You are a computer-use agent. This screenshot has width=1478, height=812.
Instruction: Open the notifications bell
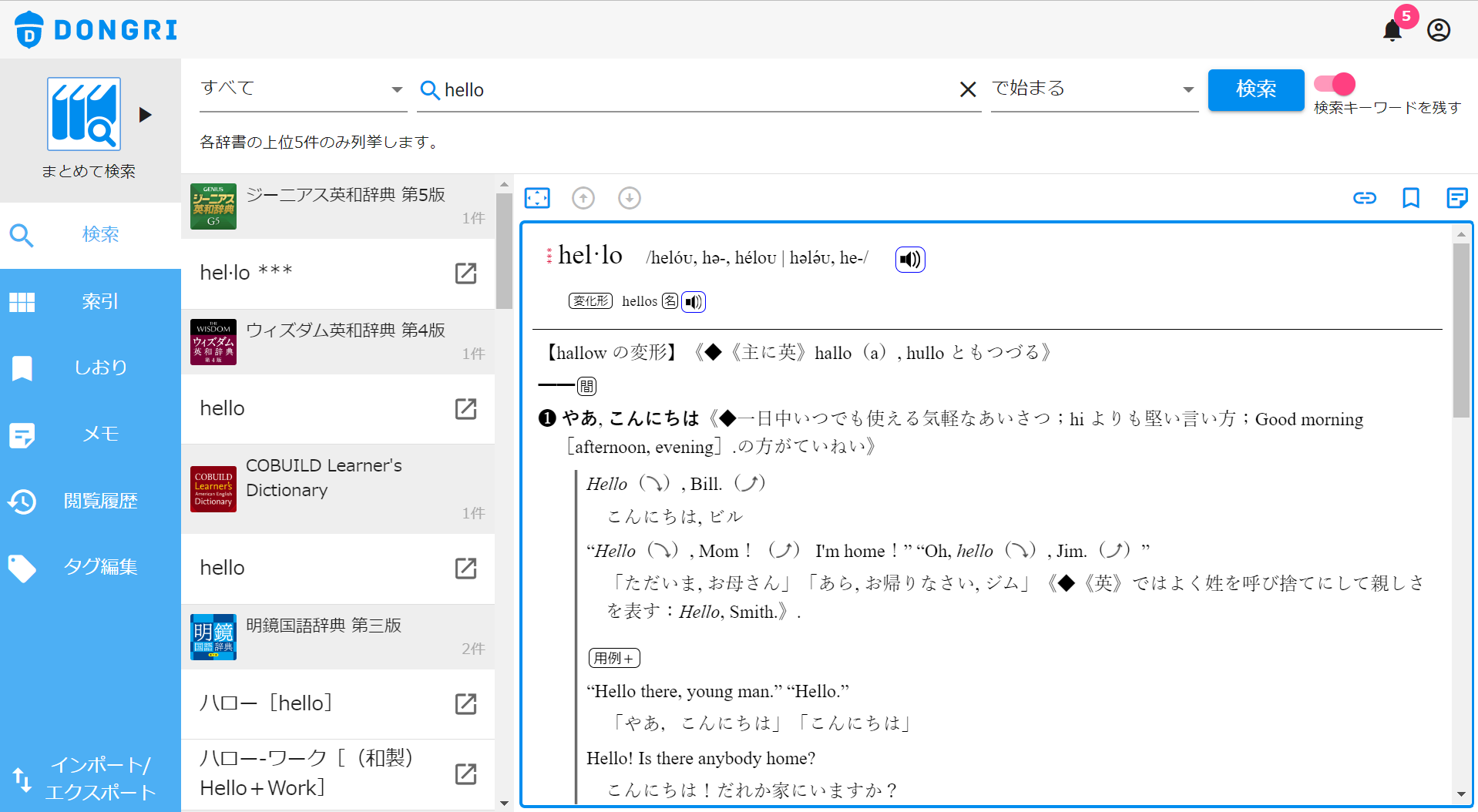coord(1392,30)
